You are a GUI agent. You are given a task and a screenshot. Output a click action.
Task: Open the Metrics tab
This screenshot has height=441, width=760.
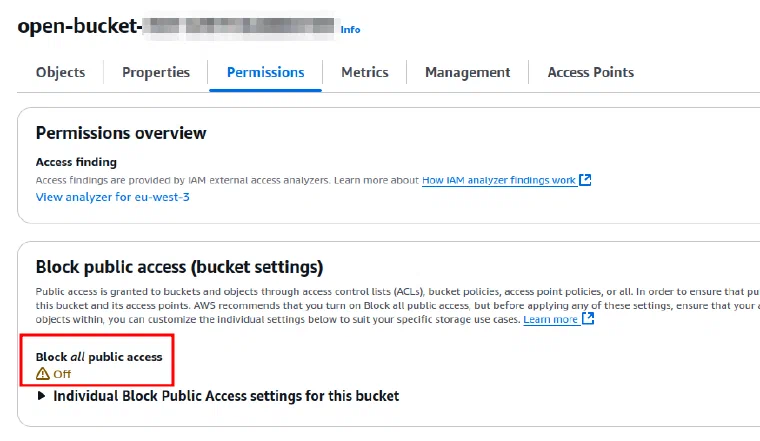(364, 72)
